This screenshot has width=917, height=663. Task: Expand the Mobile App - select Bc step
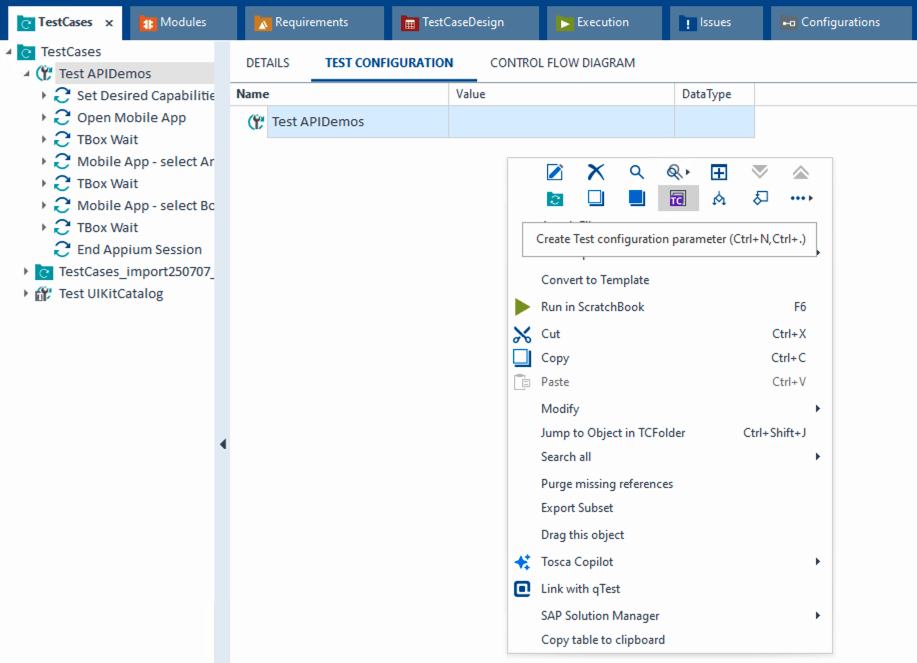tap(44, 205)
